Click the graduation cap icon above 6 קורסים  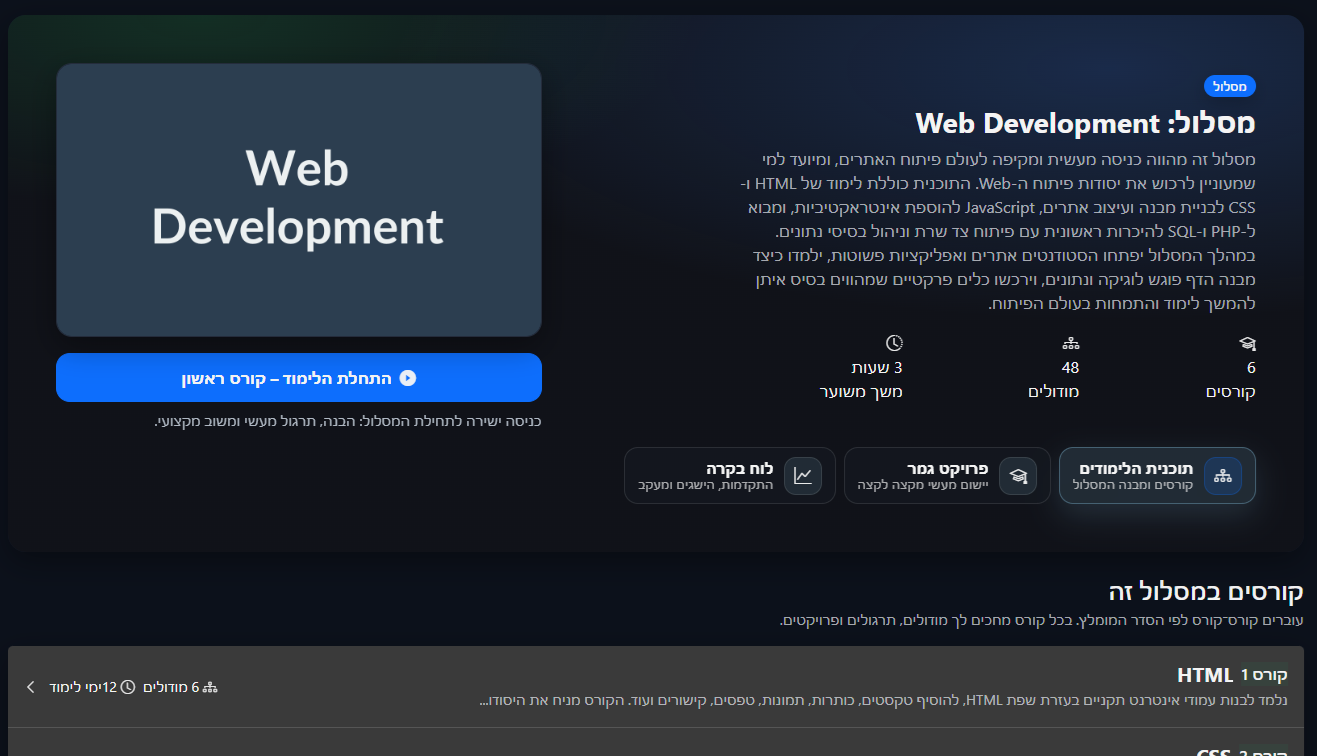(x=1246, y=343)
